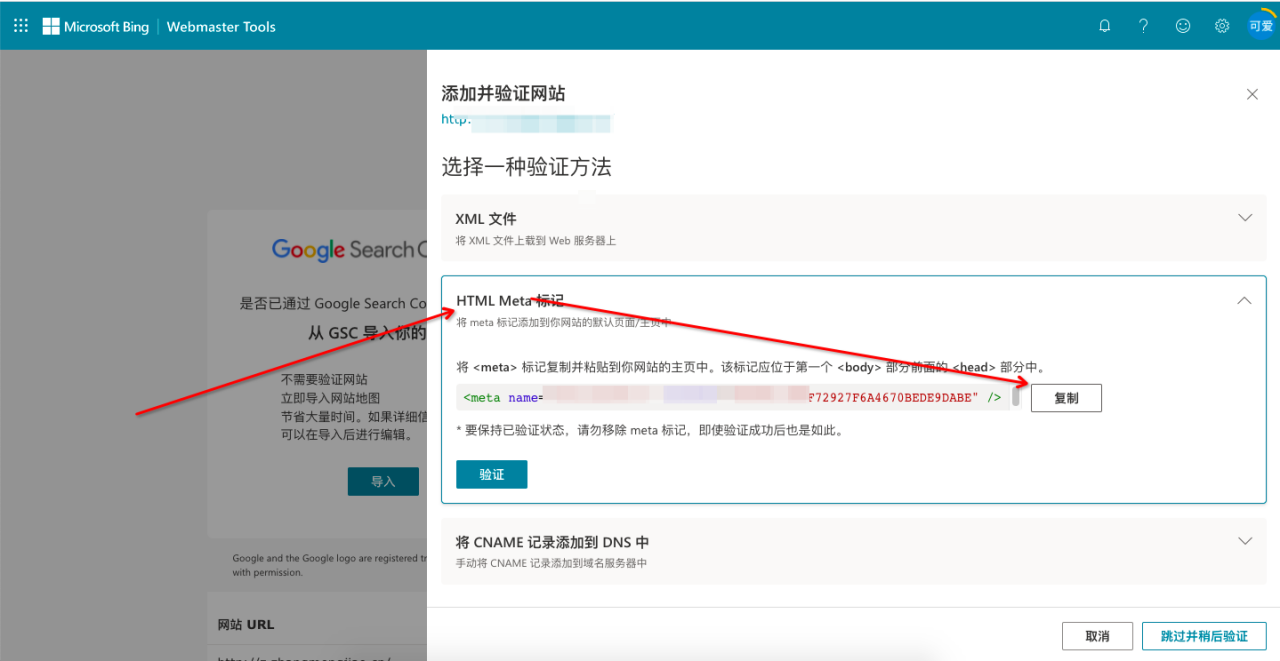The height and width of the screenshot is (661, 1280).
Task: Click the feedback smiley icon
Action: (x=1183, y=26)
